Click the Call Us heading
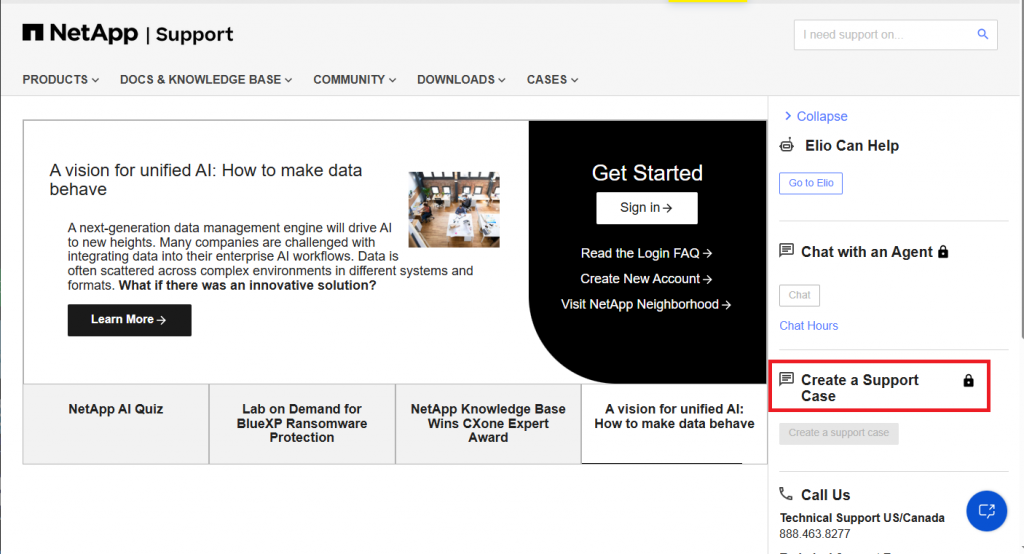 point(825,495)
